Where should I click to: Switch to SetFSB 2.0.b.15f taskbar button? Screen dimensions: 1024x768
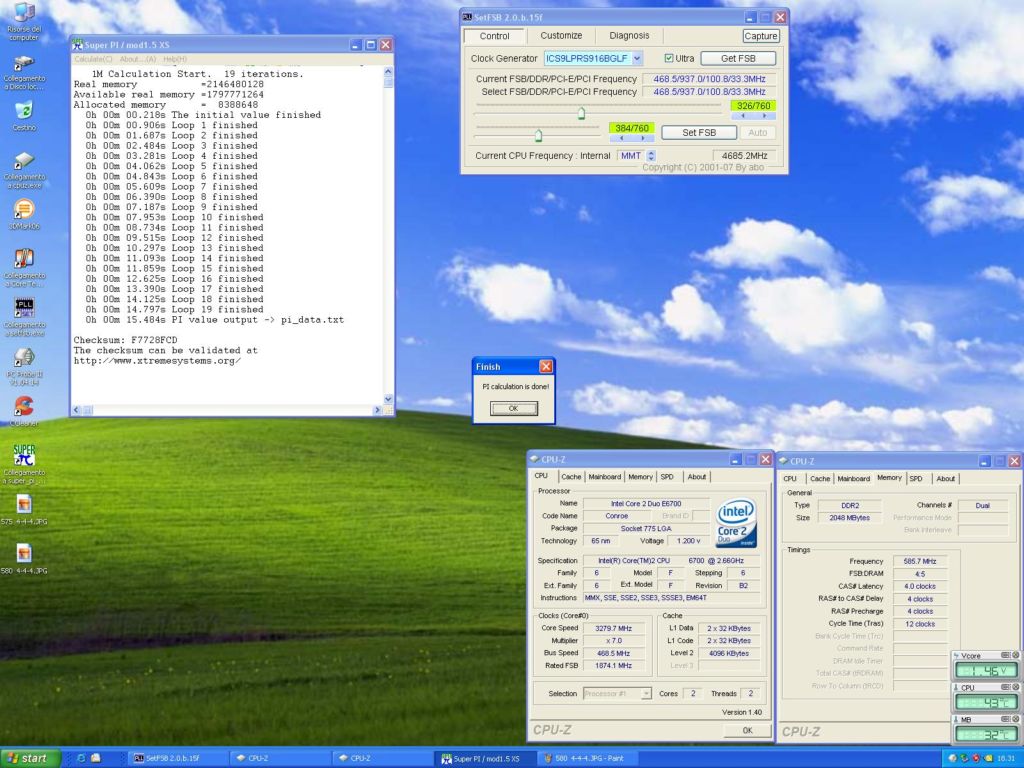[176, 758]
